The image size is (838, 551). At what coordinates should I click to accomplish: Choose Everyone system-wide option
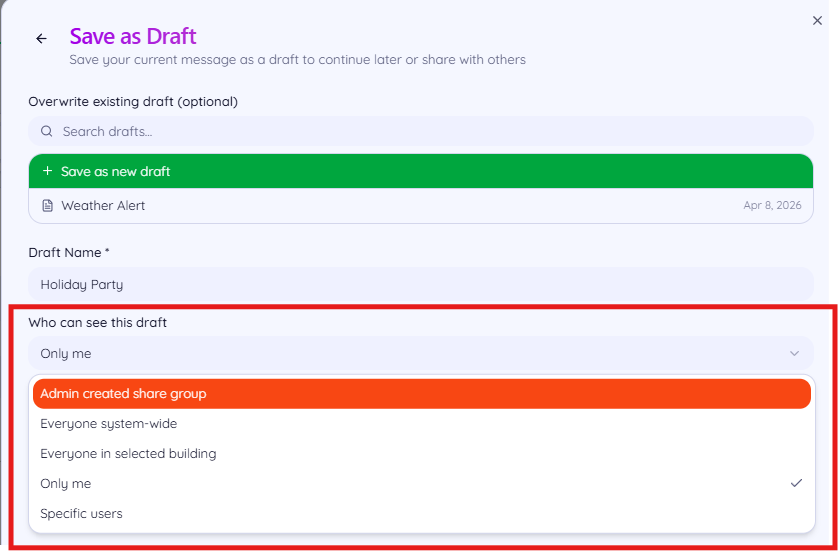[422, 424]
